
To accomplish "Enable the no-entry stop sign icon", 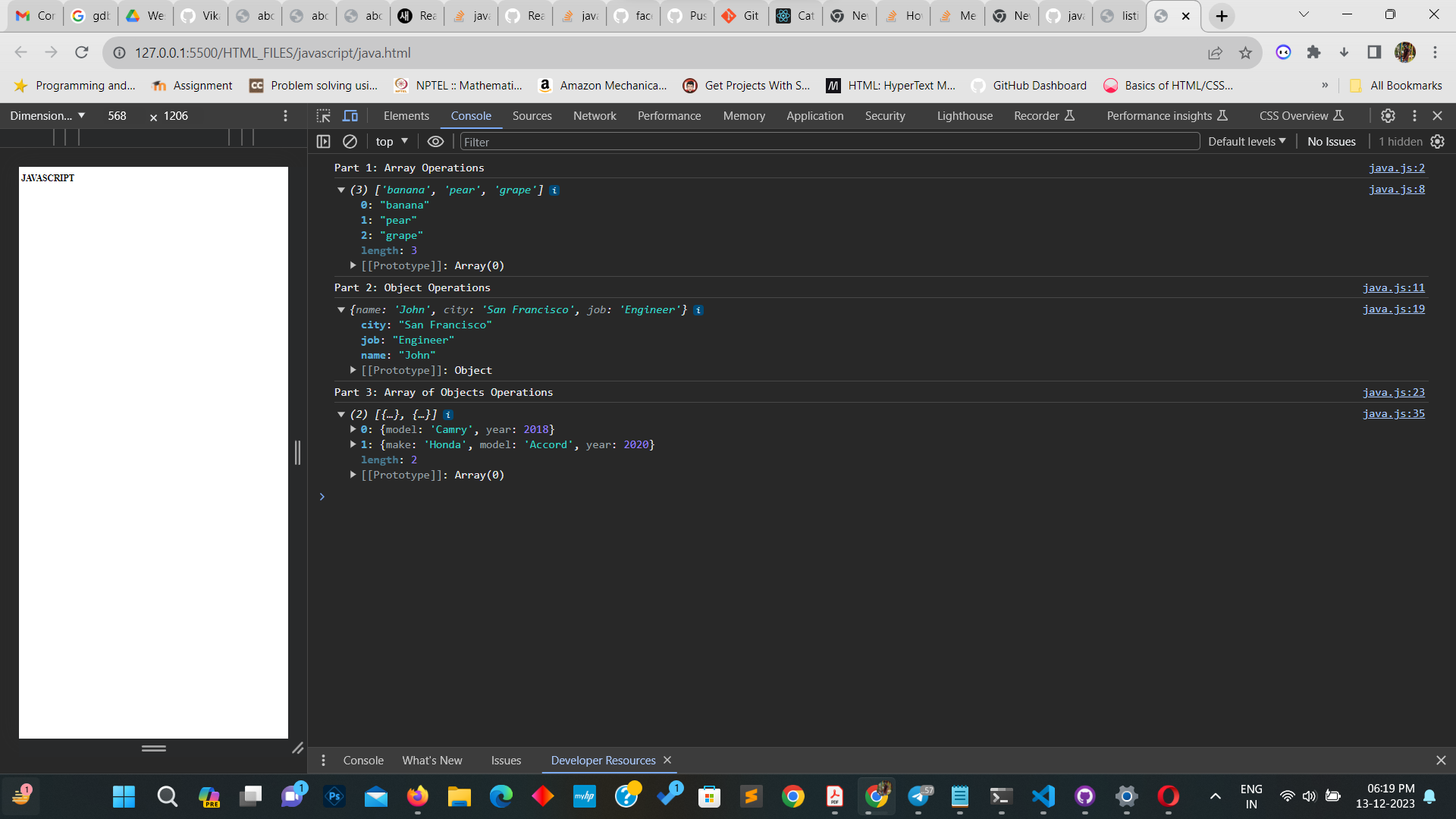I will pos(349,141).
